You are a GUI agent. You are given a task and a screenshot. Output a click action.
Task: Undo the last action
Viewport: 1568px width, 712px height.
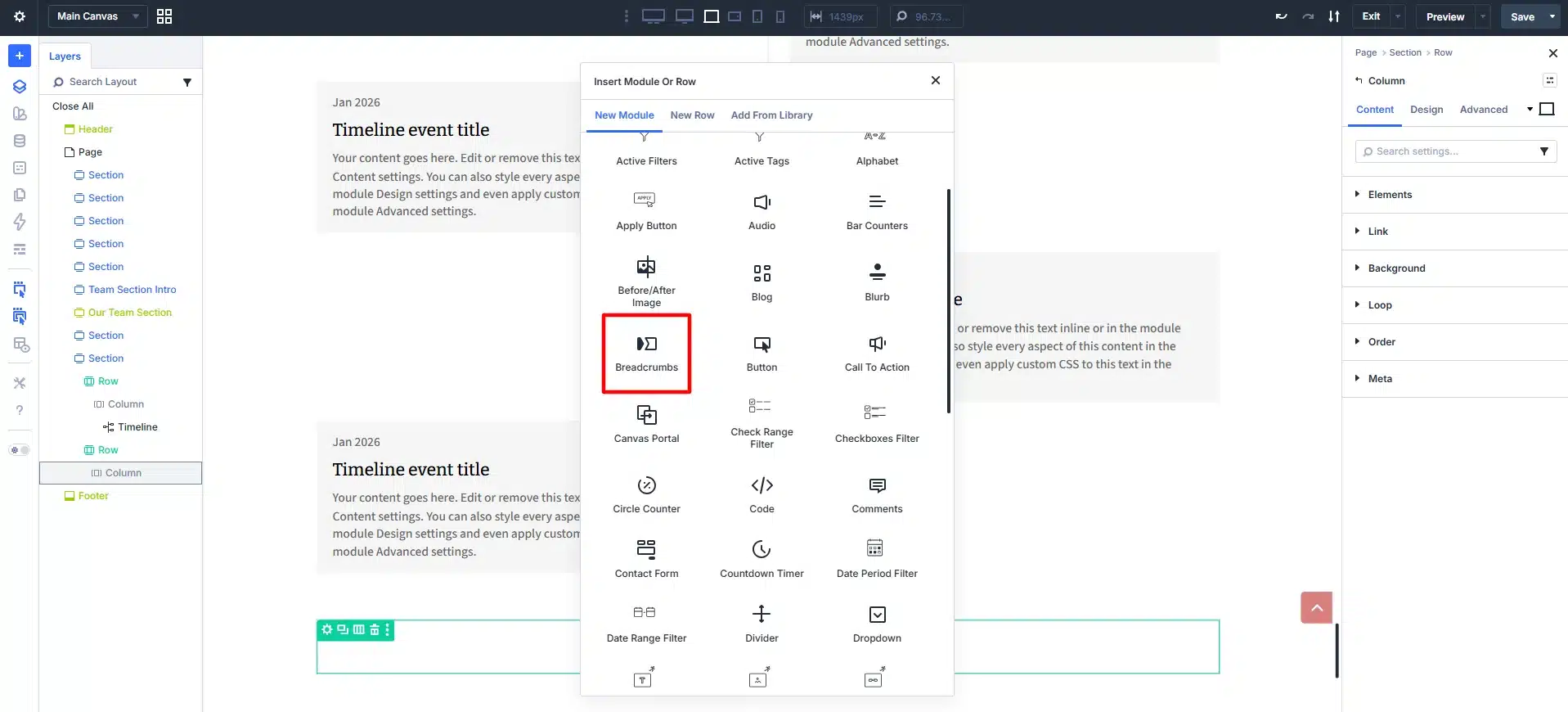1281,16
